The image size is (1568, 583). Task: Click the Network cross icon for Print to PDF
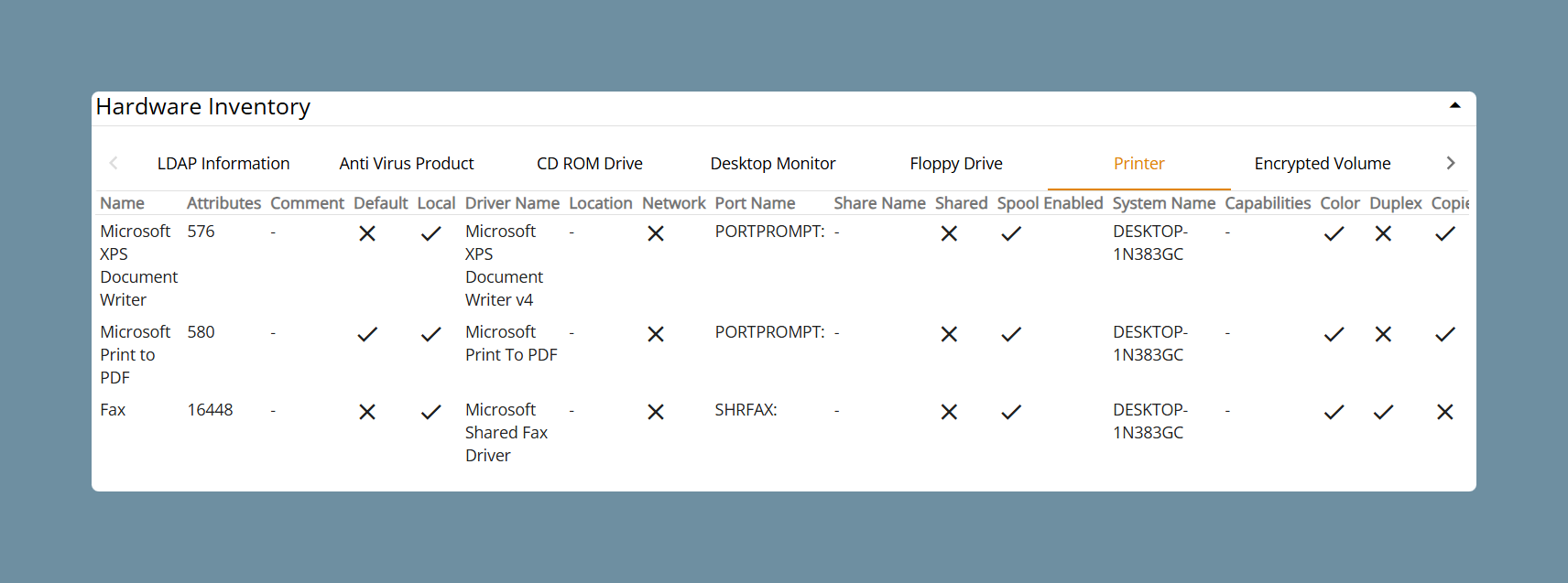[x=656, y=334]
